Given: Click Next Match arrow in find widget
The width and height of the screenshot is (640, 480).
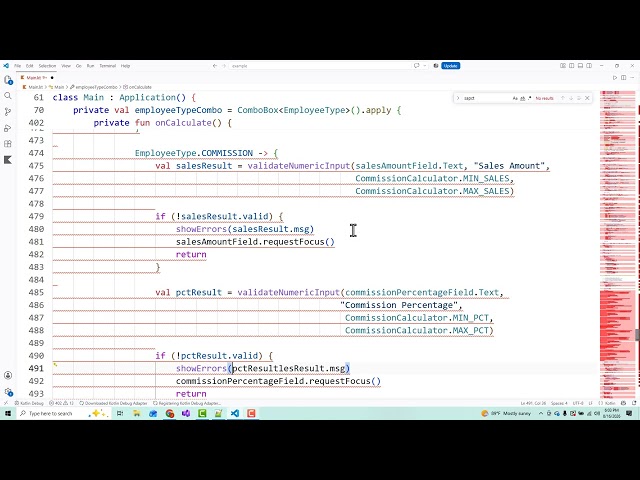Looking at the screenshot, I should (571, 98).
